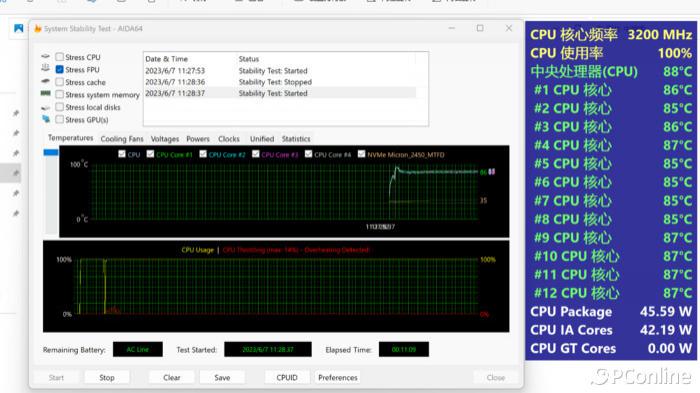Maximize the System Stability Test window

[x=480, y=28]
